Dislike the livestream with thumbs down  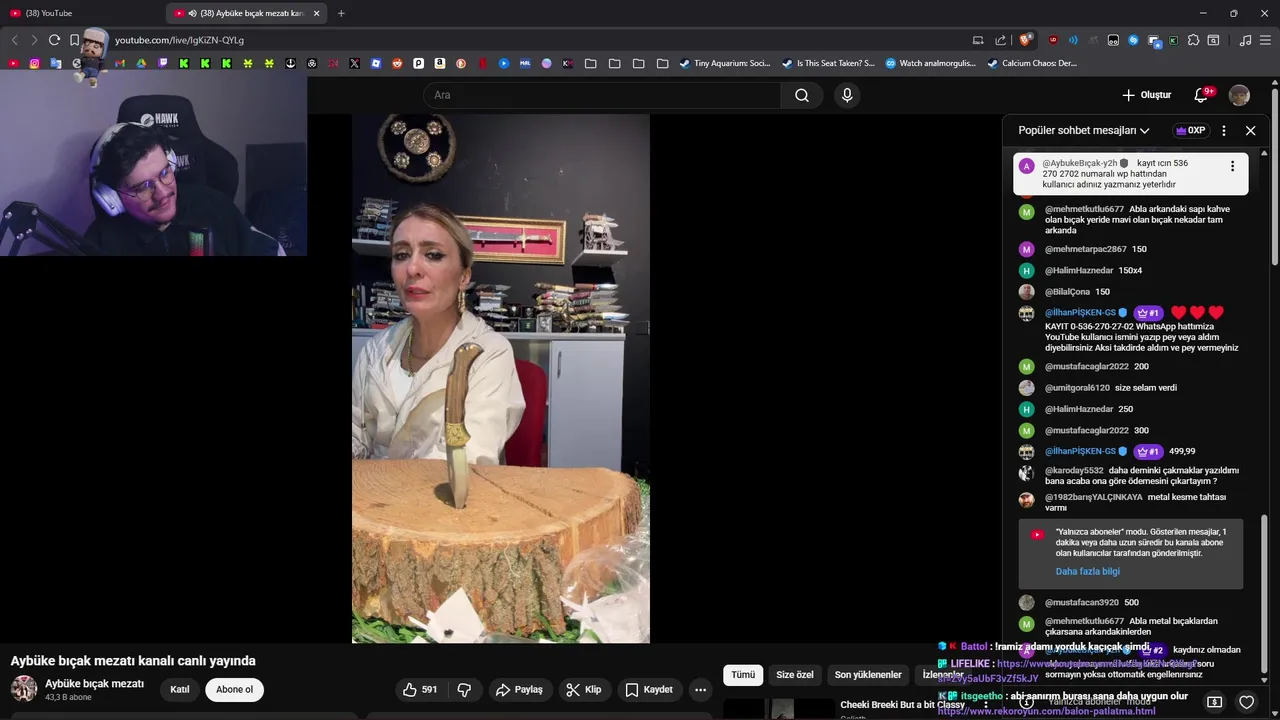coord(464,689)
